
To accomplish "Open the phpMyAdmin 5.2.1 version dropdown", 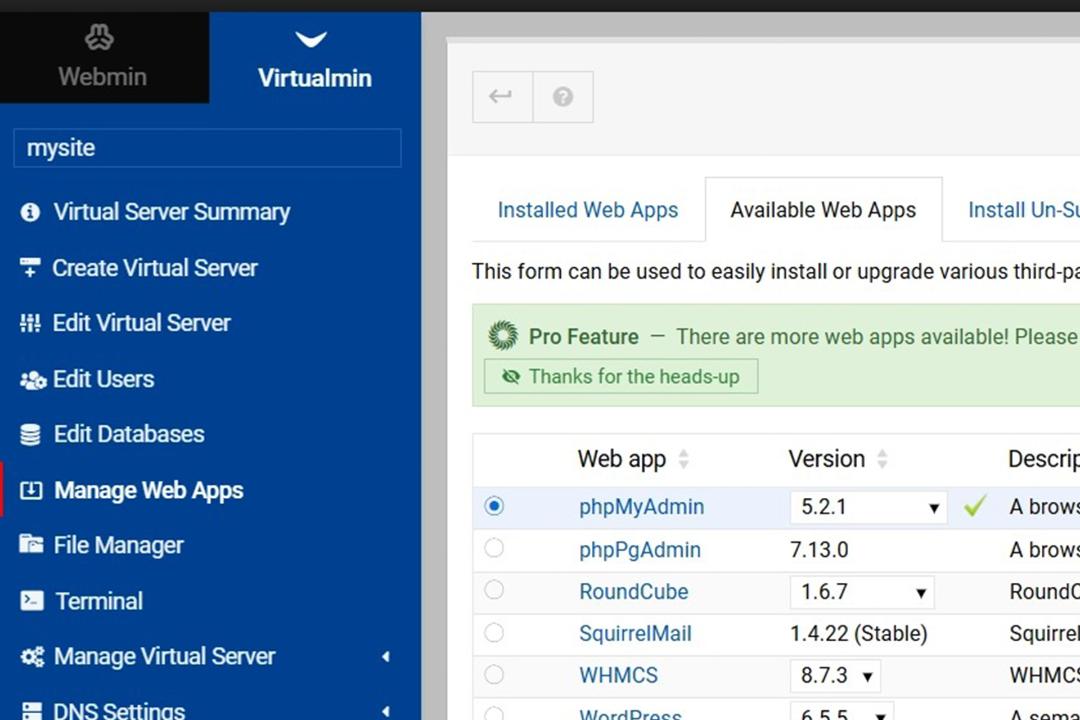I will pyautogui.click(x=869, y=508).
